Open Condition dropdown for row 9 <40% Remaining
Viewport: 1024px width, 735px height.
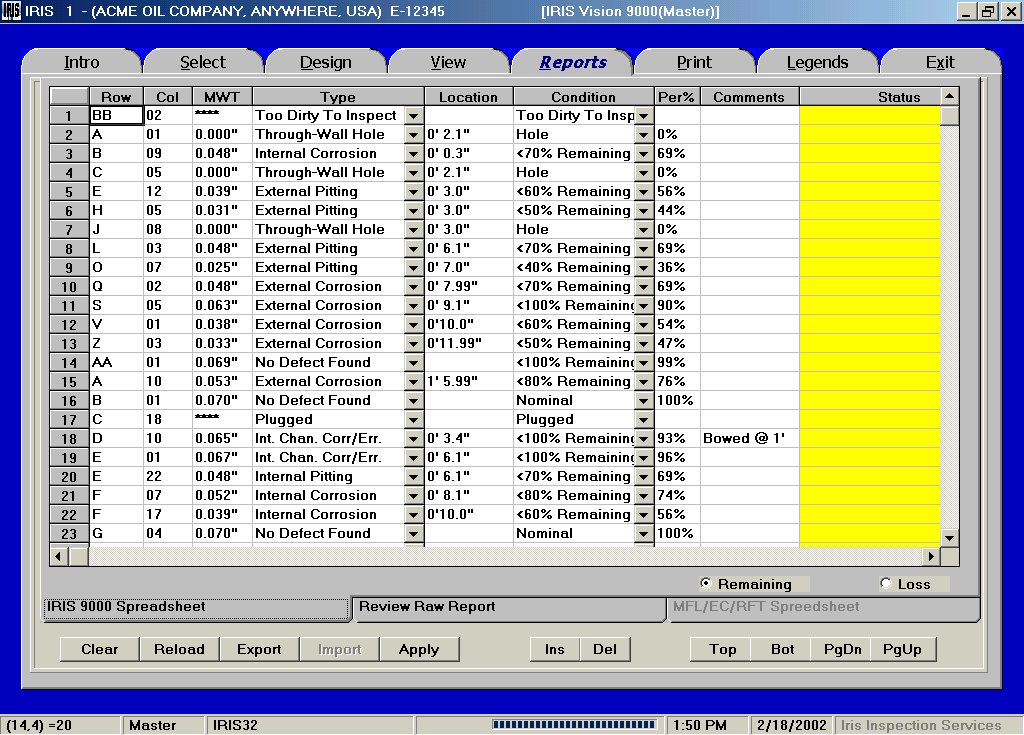pos(643,268)
